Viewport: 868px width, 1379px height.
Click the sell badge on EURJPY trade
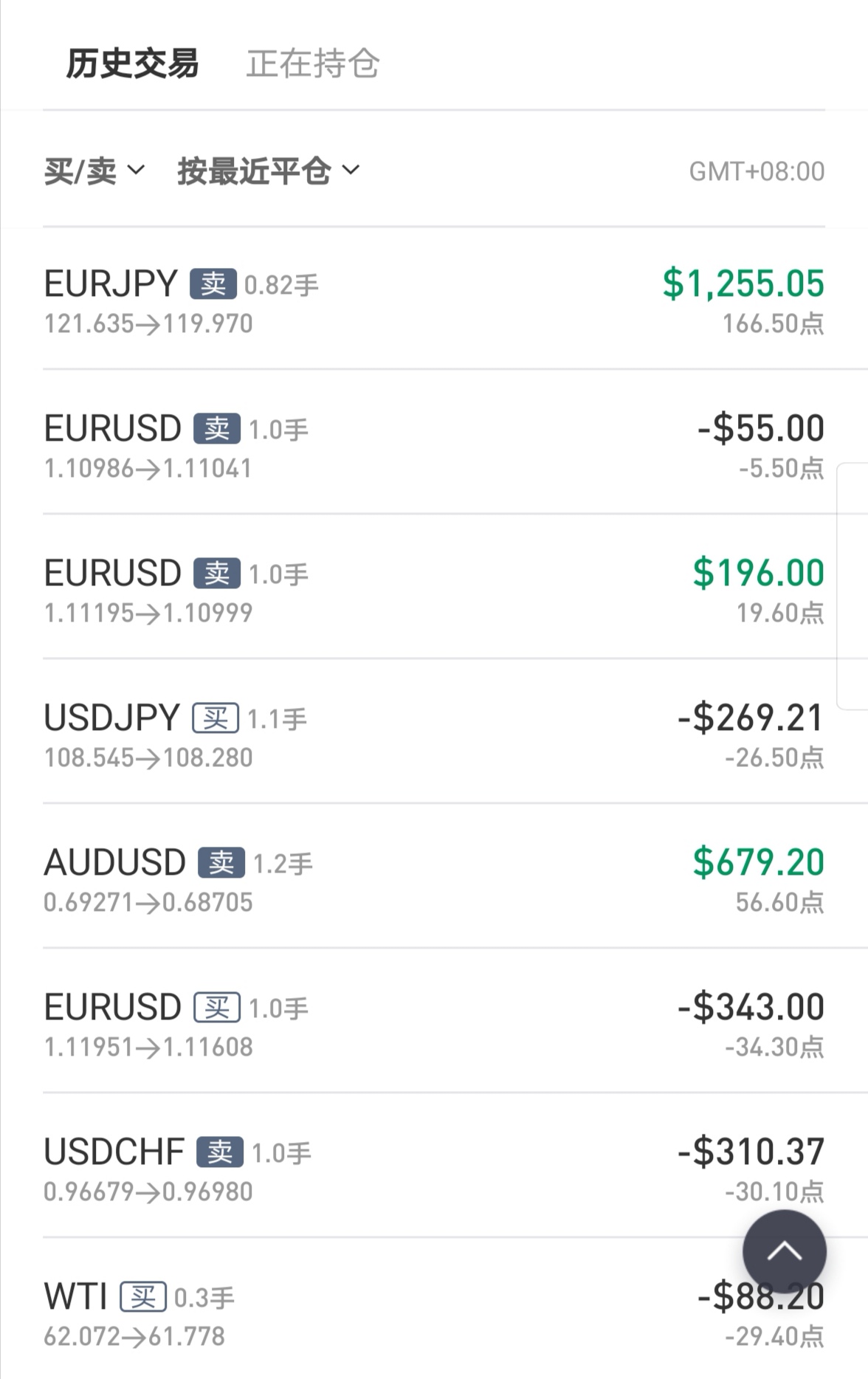tap(213, 283)
